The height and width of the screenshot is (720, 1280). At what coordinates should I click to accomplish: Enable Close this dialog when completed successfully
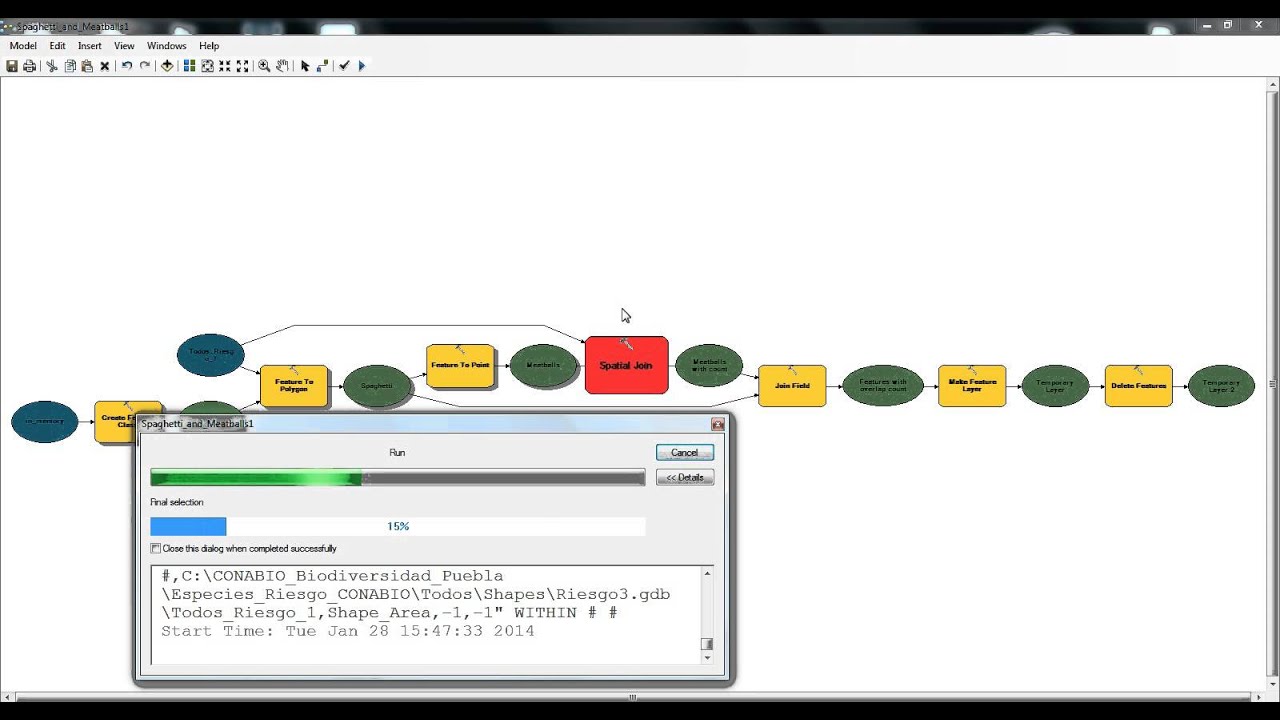tap(156, 549)
